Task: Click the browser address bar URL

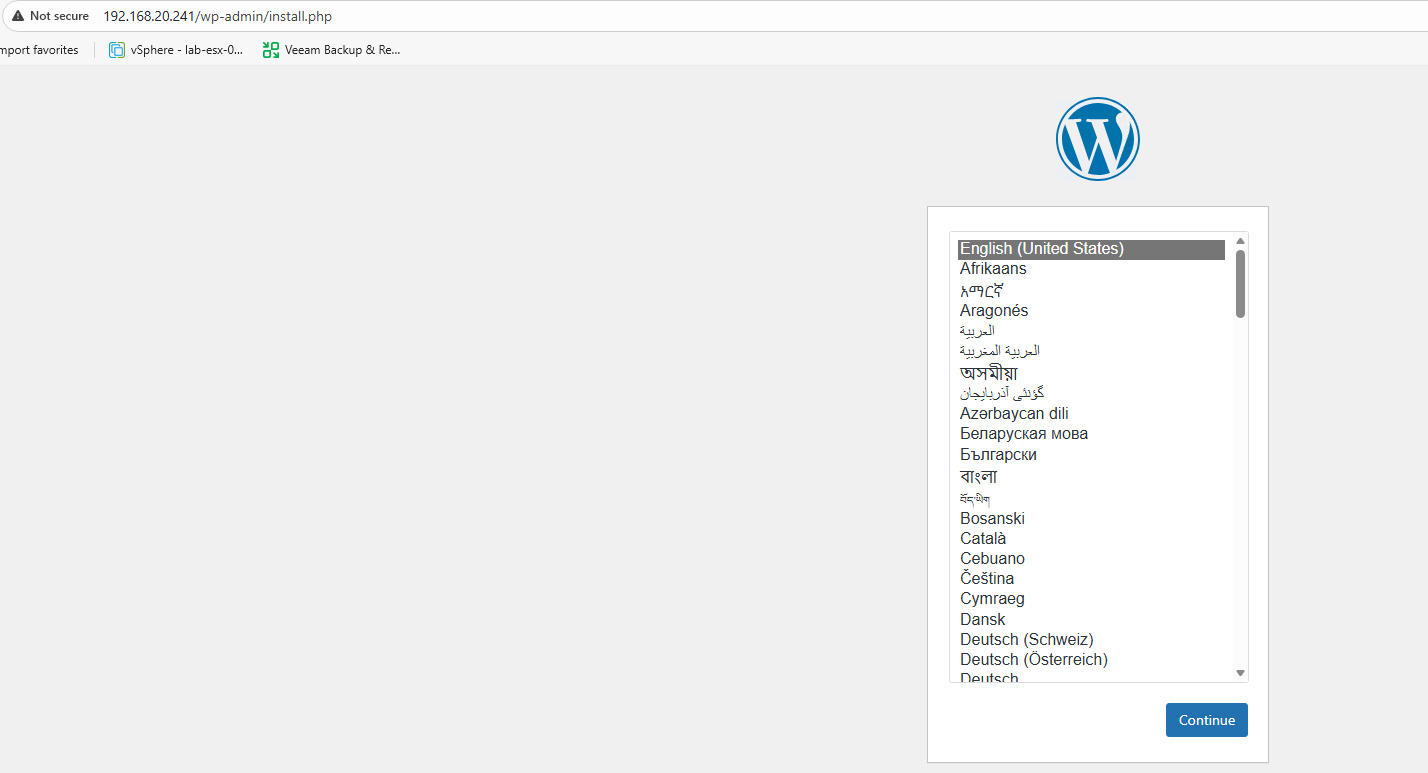Action: coord(217,16)
